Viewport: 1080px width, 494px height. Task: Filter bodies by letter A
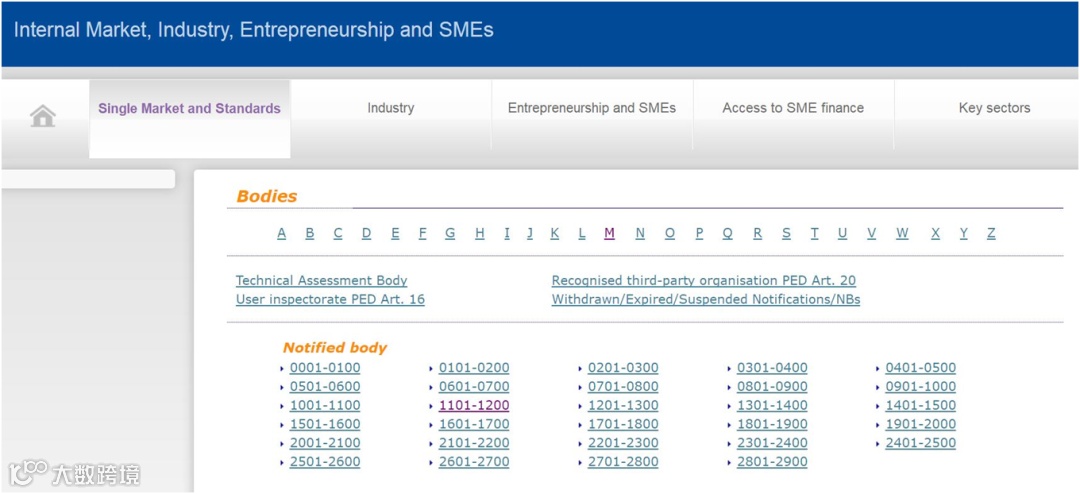[x=282, y=233]
